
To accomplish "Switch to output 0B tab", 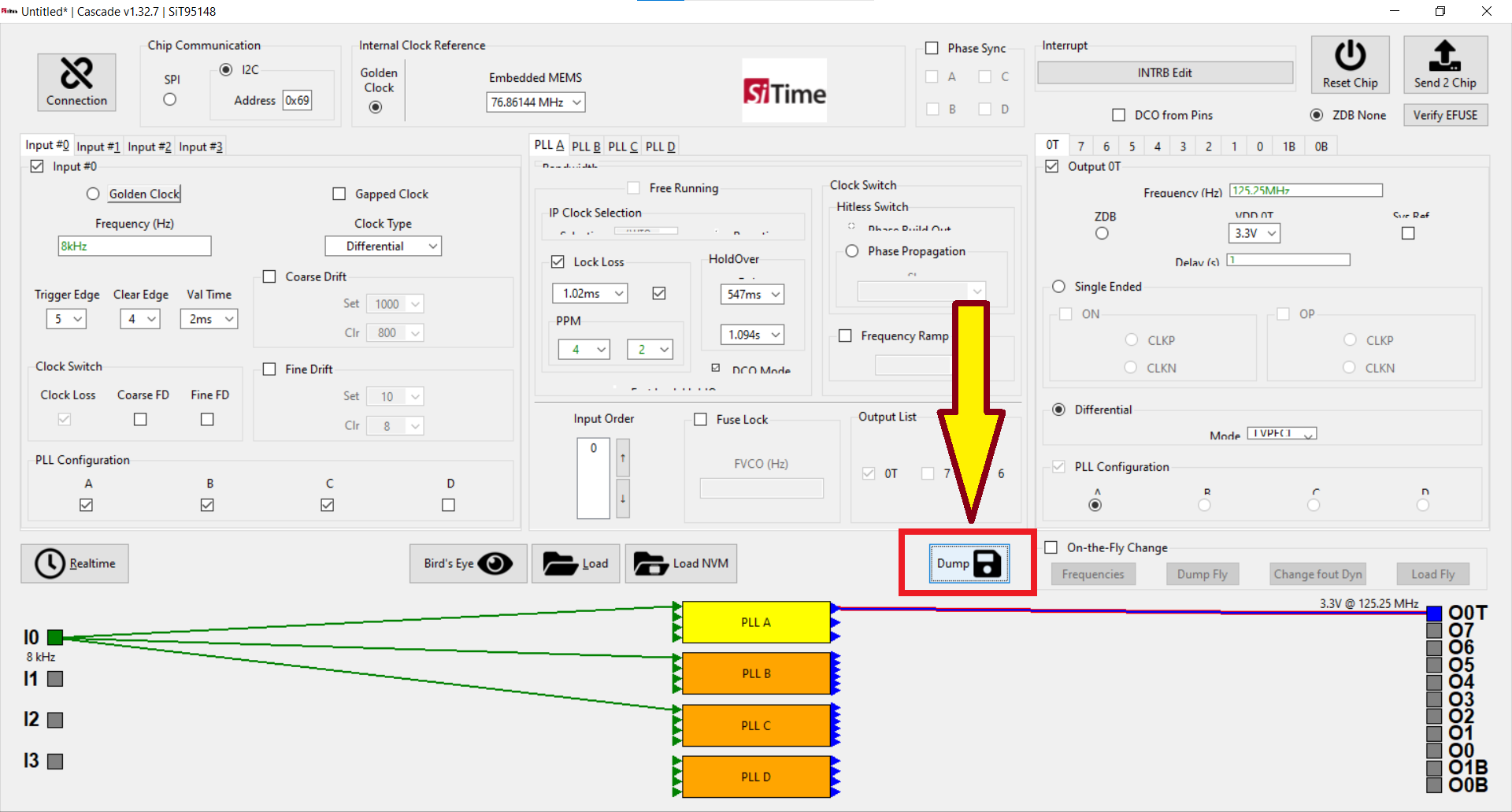I will [x=1321, y=146].
